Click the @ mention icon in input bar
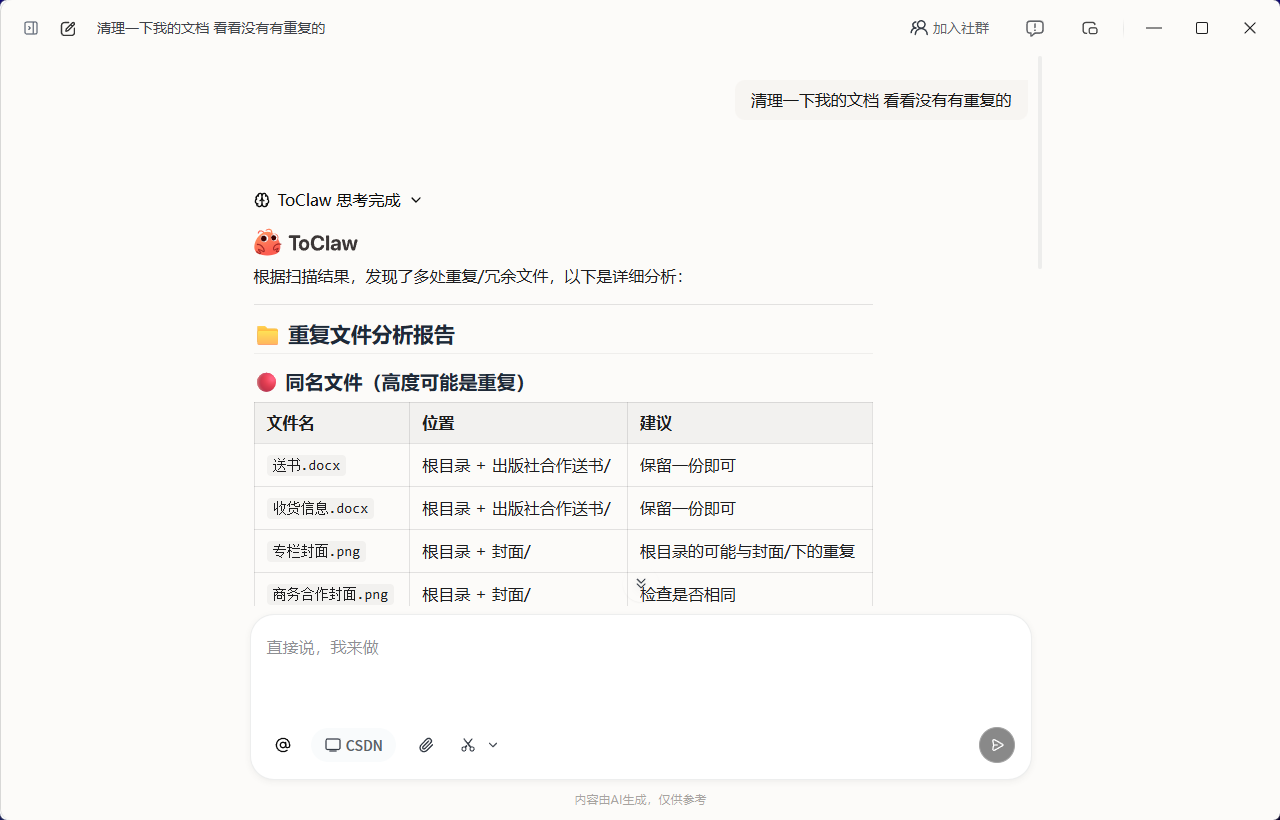This screenshot has width=1280, height=820. pos(282,745)
